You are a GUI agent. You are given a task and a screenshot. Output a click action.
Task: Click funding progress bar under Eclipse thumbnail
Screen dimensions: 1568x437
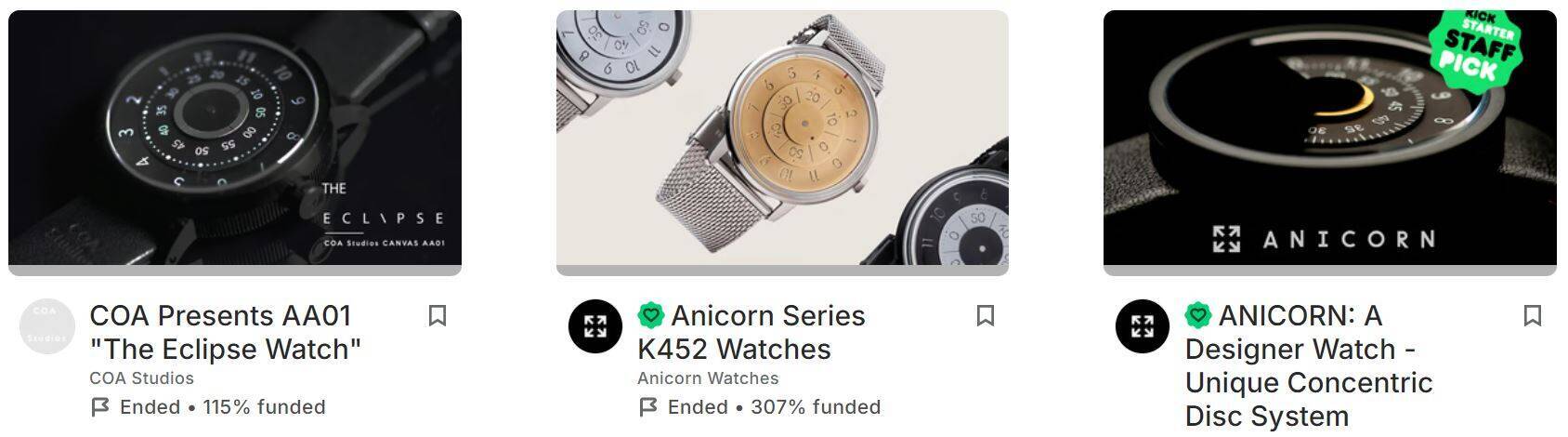pyautogui.click(x=235, y=271)
